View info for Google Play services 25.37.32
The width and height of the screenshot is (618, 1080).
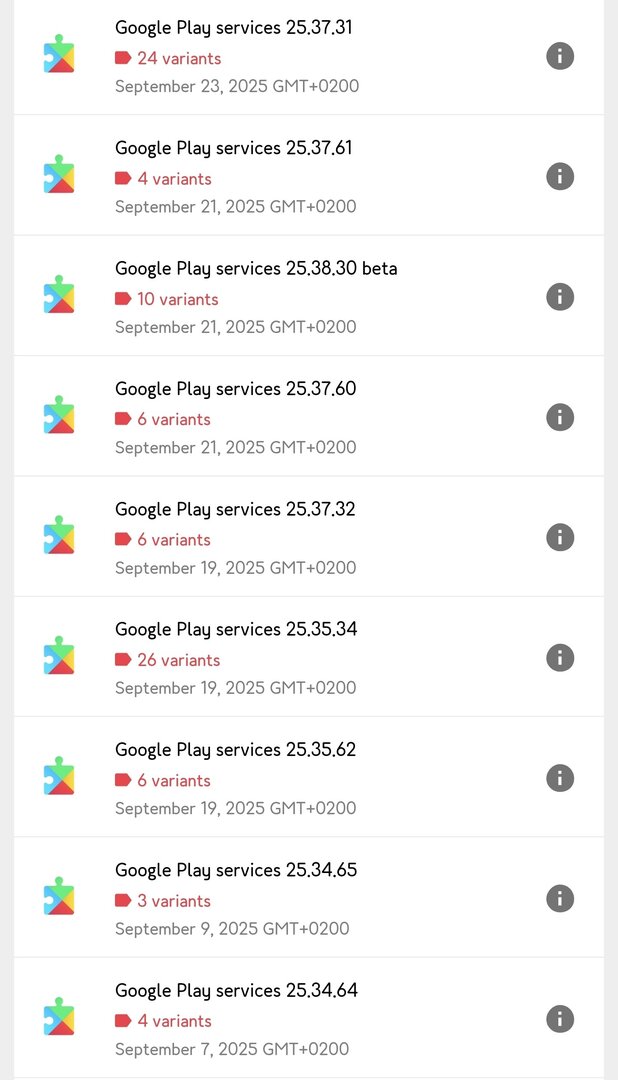[x=560, y=537]
